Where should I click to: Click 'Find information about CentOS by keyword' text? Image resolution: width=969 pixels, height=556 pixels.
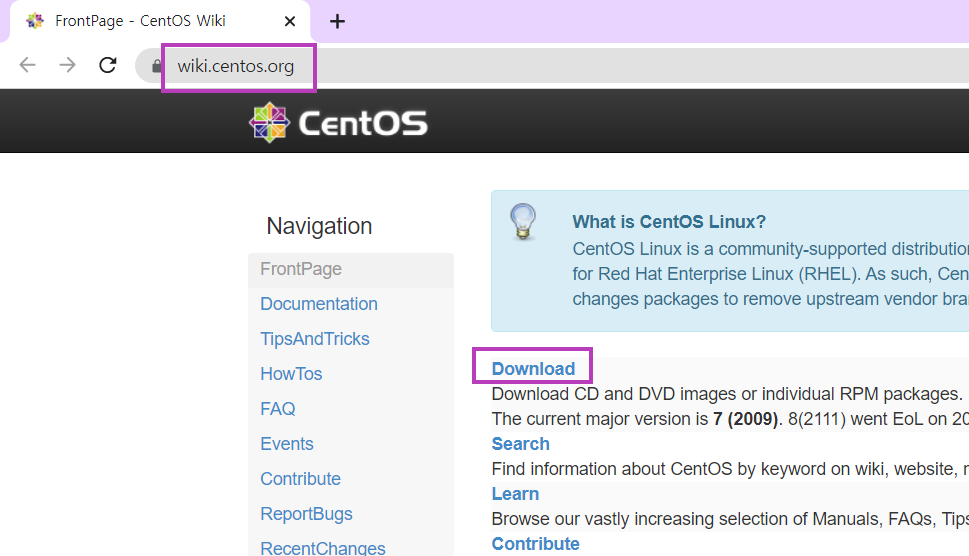point(730,469)
